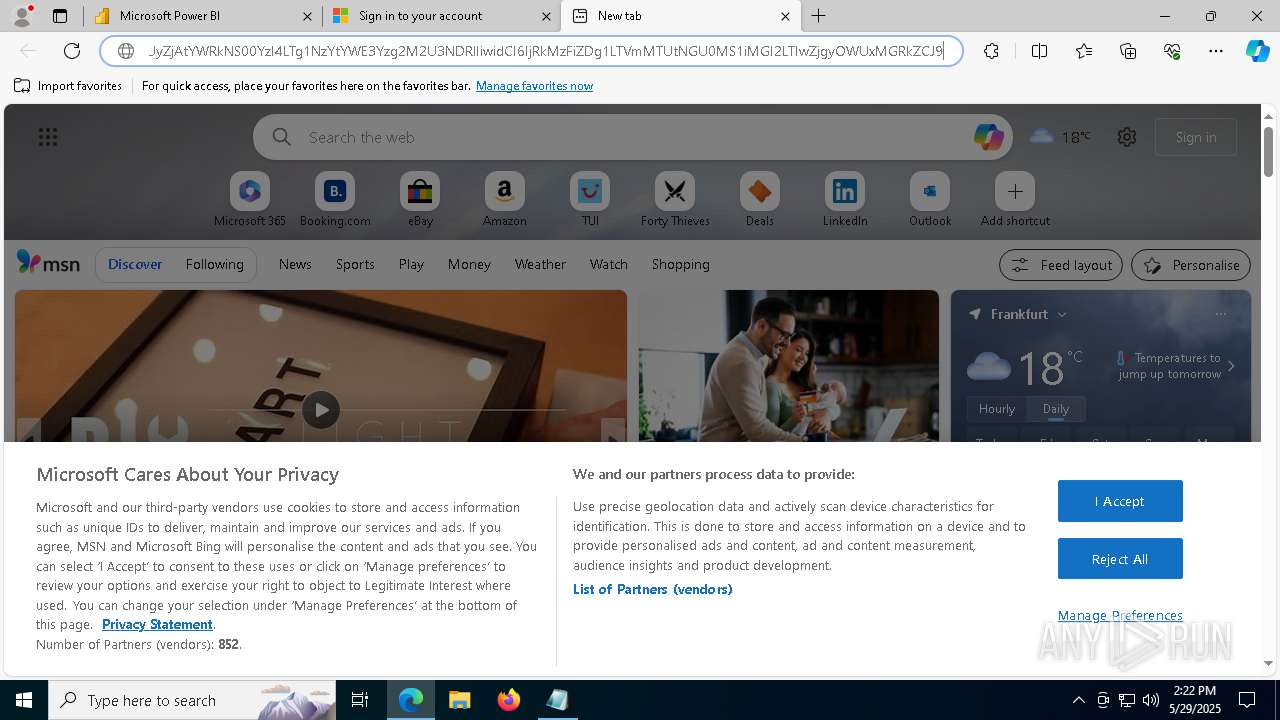Open Sports menu item

pos(355,264)
